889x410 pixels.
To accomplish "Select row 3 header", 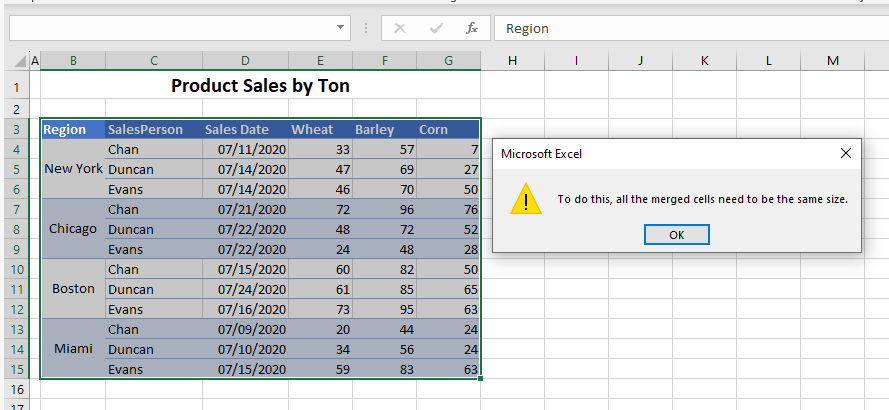I will tap(16, 130).
